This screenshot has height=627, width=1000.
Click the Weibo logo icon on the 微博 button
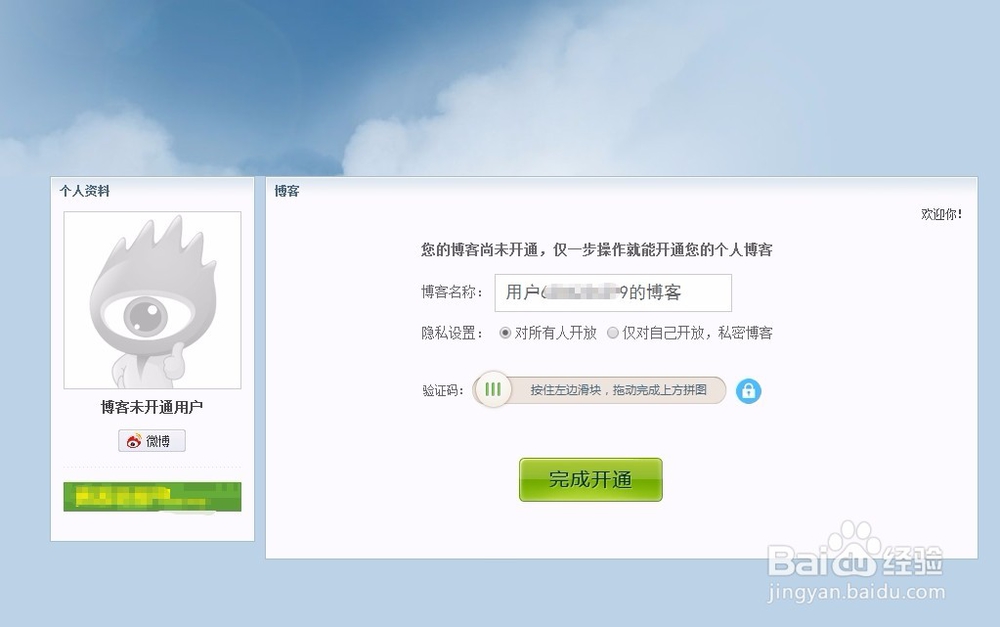pos(133,441)
